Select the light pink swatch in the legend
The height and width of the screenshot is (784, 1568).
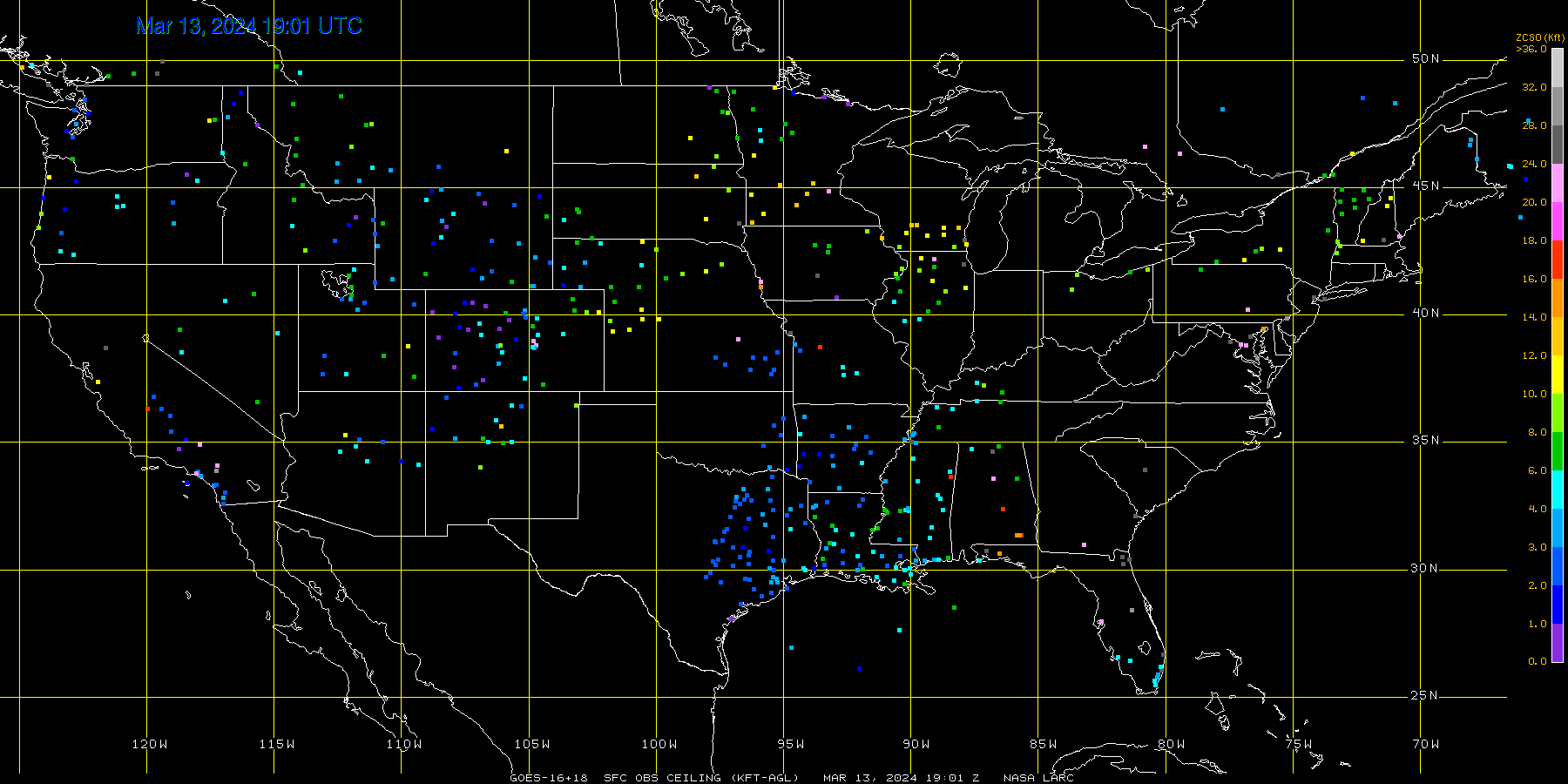[x=1558, y=183]
